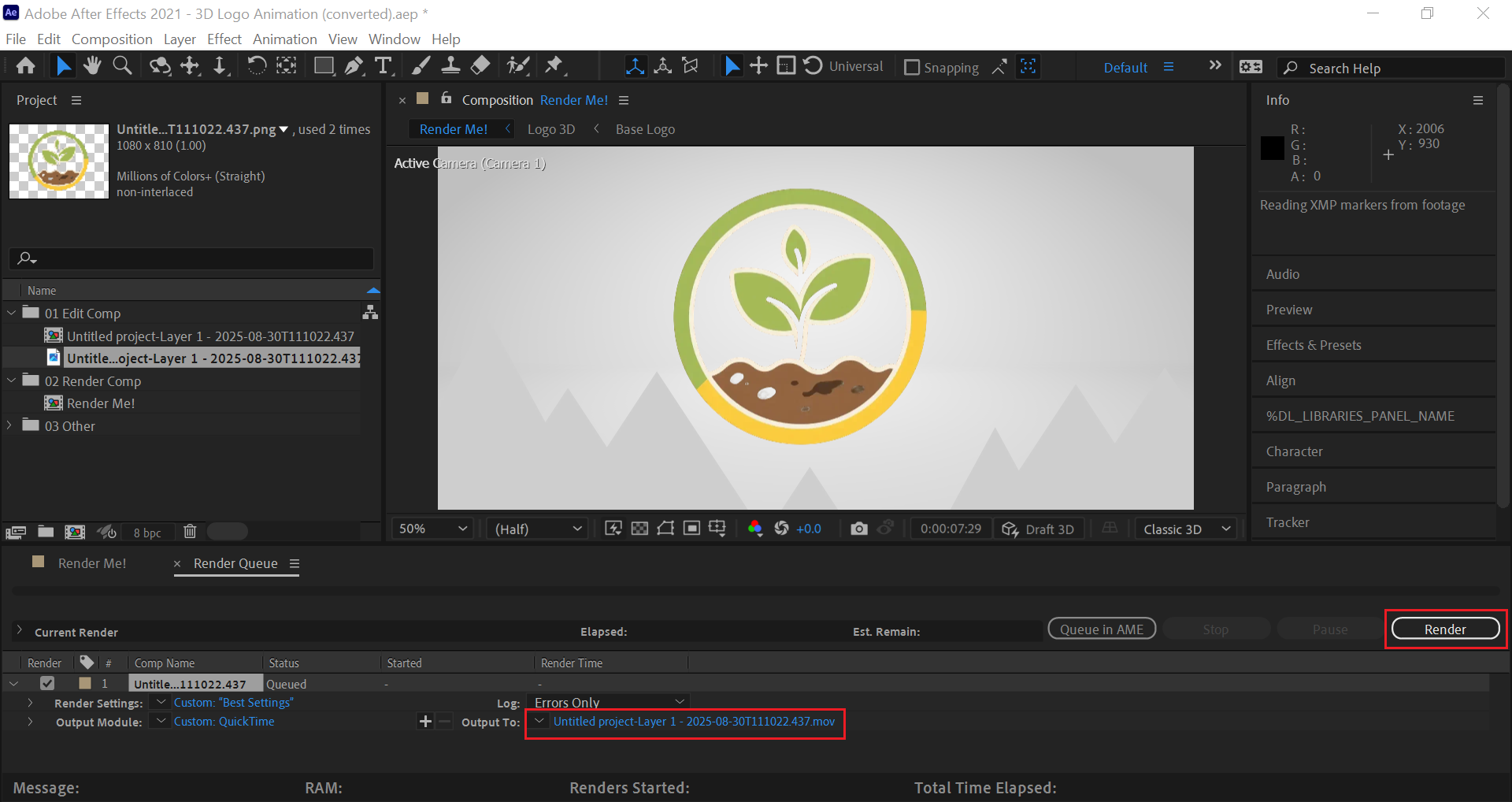
Task: Expand the 03 Other folder
Action: click(x=10, y=425)
